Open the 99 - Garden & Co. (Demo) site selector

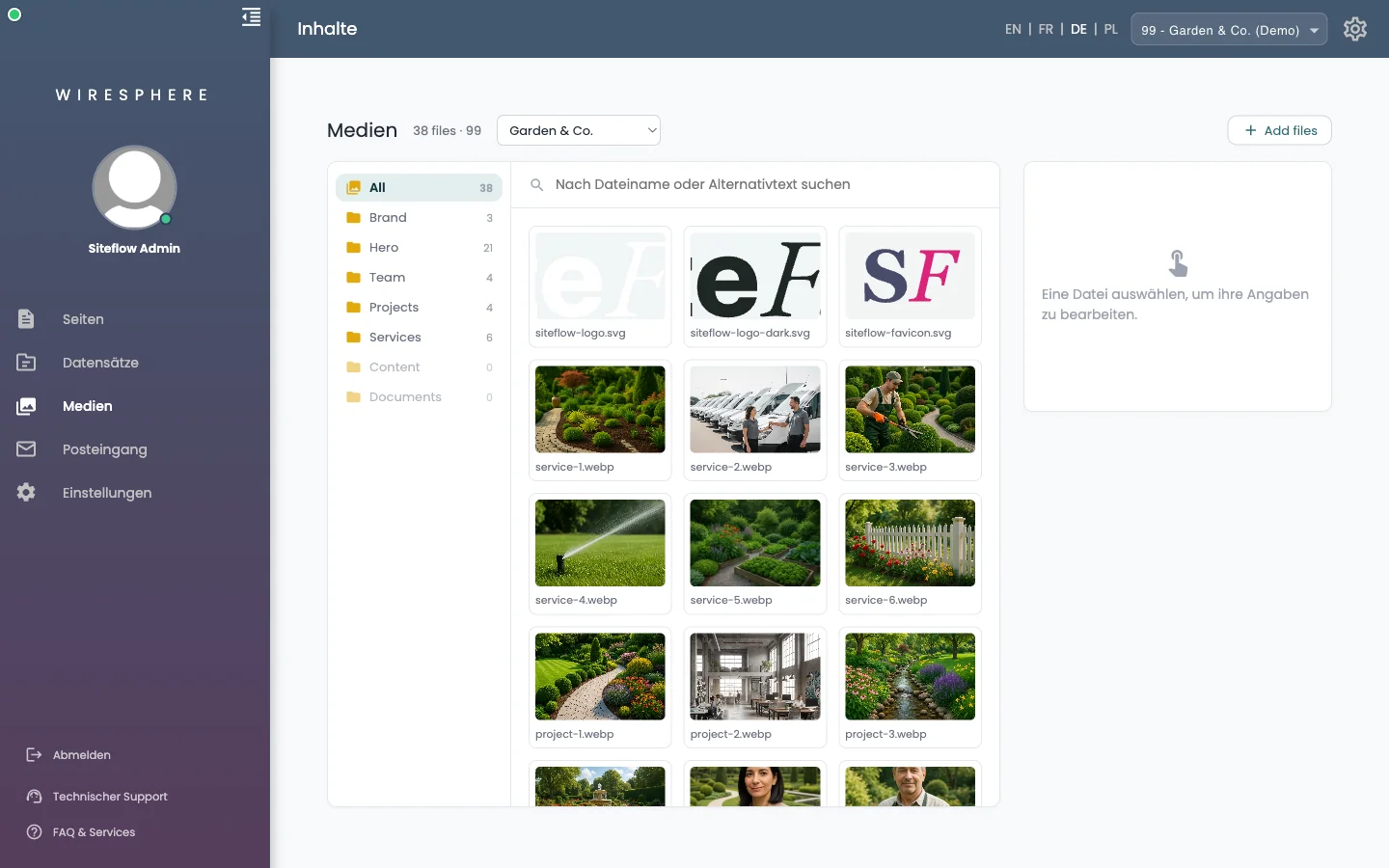1229,30
